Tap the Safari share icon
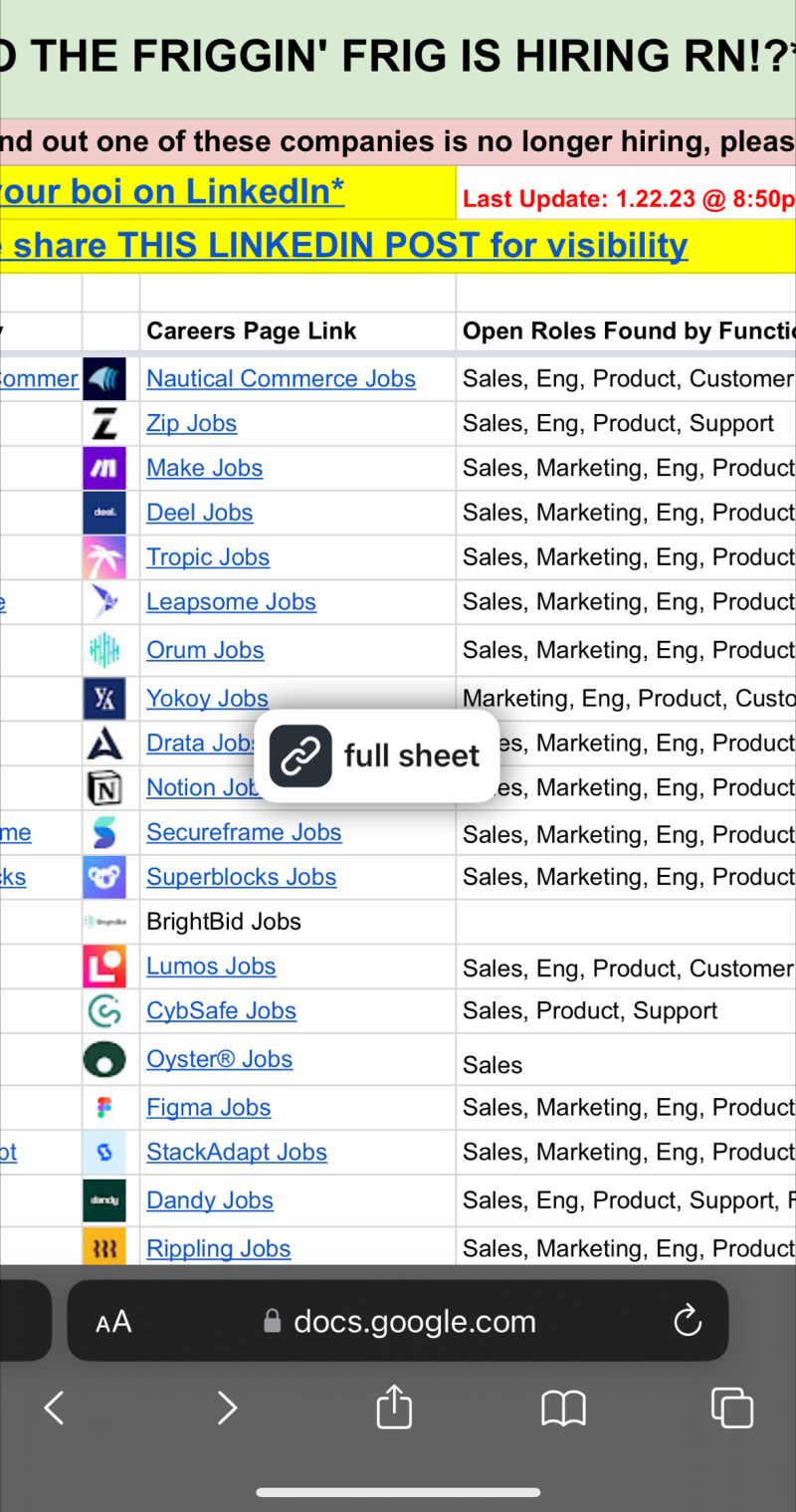796x1512 pixels. 394,1407
